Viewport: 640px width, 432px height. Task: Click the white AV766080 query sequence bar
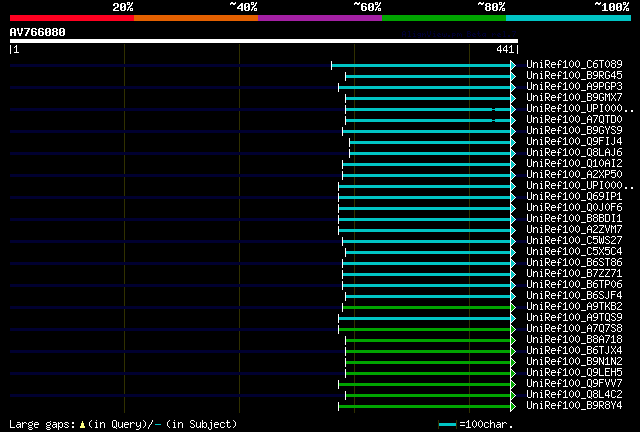pos(264,41)
